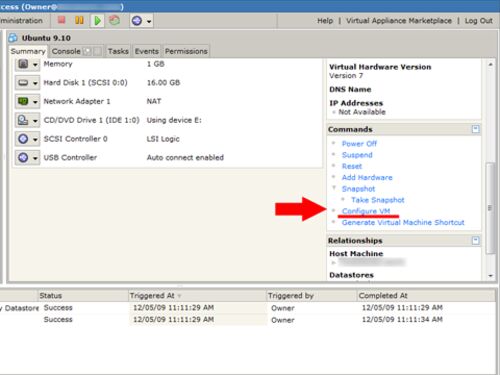Image resolution: width=500 pixels, height=375 pixels.
Task: Click the Not Available IP address entry
Action: pos(362,112)
